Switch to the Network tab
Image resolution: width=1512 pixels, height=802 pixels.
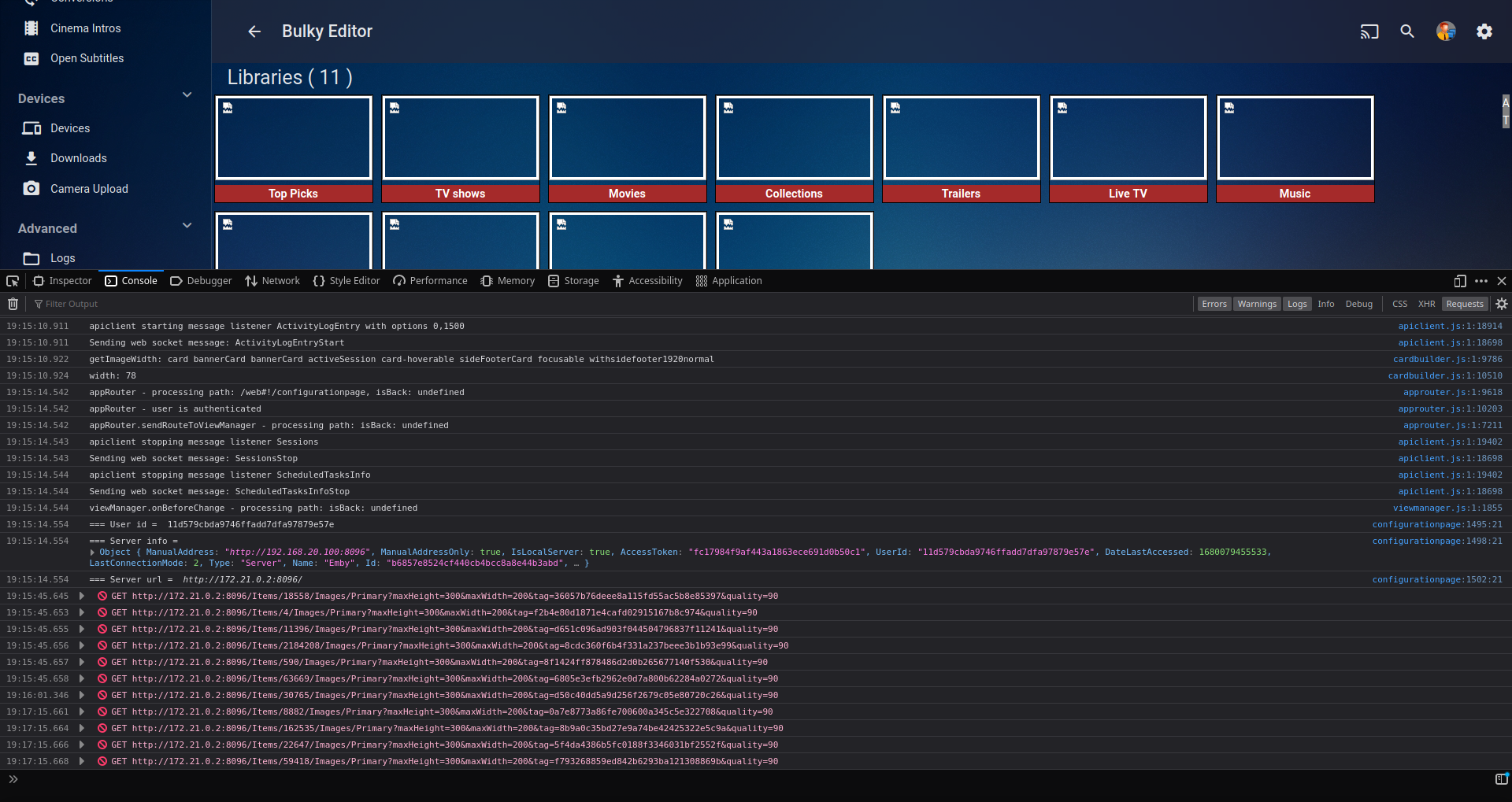pos(272,281)
